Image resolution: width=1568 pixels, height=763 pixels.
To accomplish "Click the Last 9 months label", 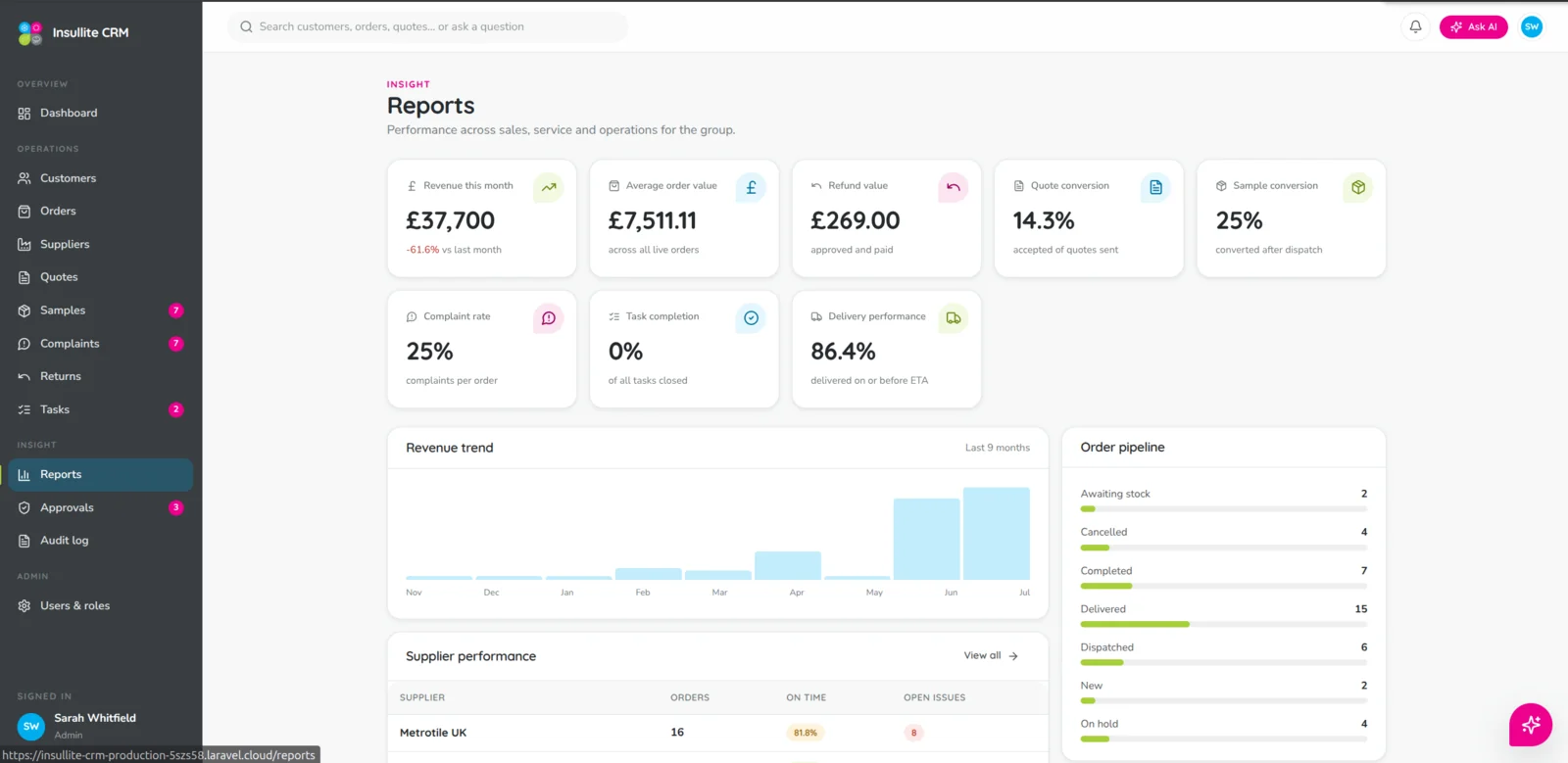I will pyautogui.click(x=998, y=448).
